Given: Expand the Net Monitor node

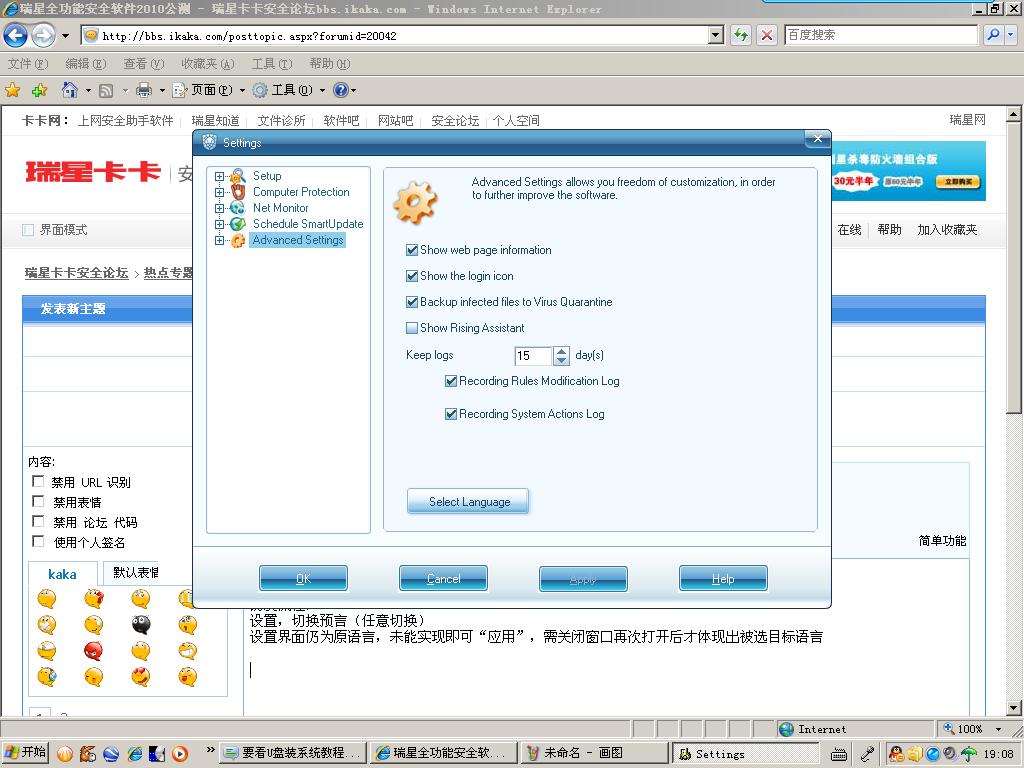Looking at the screenshot, I should click(219, 208).
